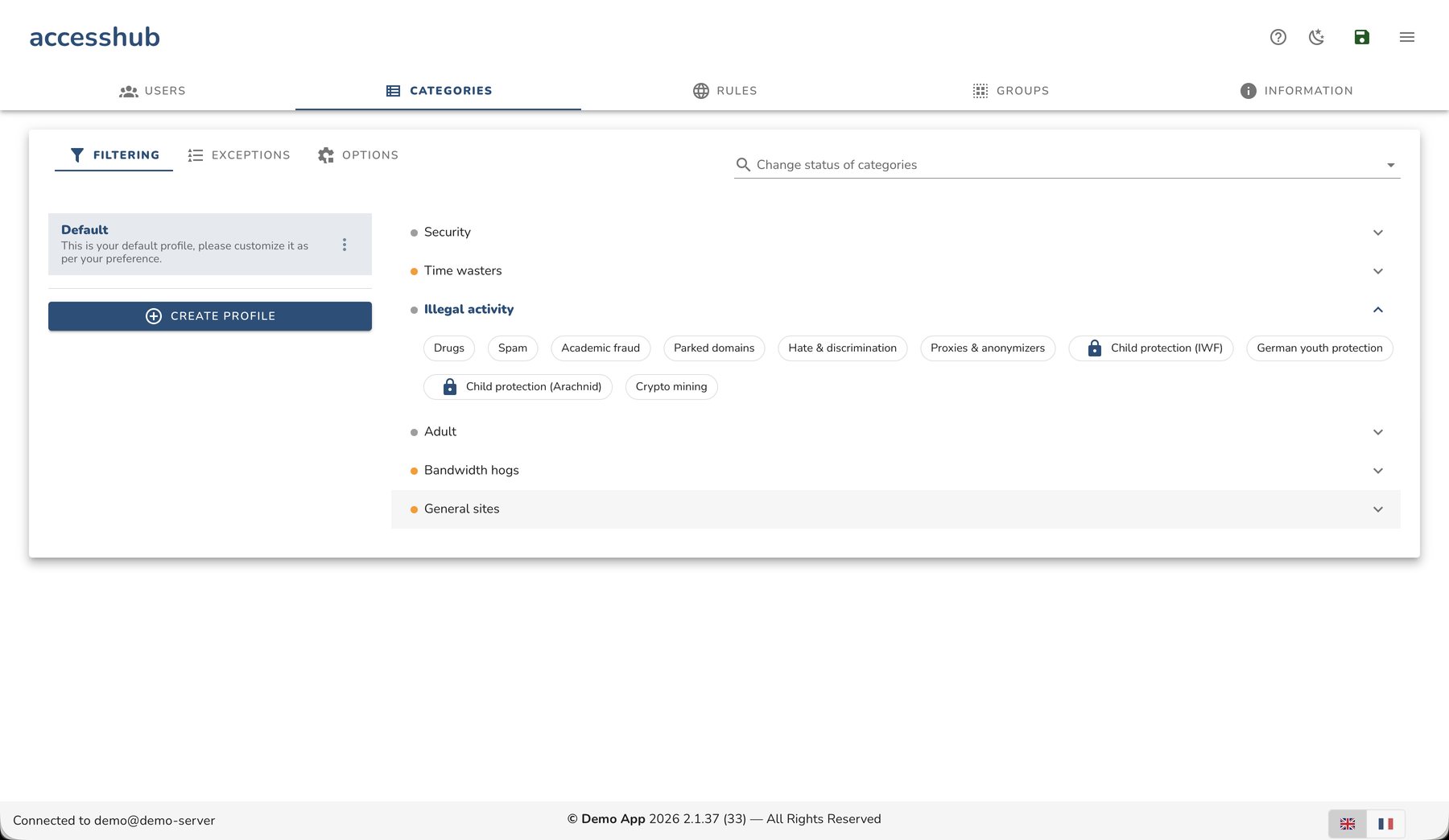Collapse the Illegal activity chevron
This screenshot has width=1449, height=840.
[x=1378, y=310]
